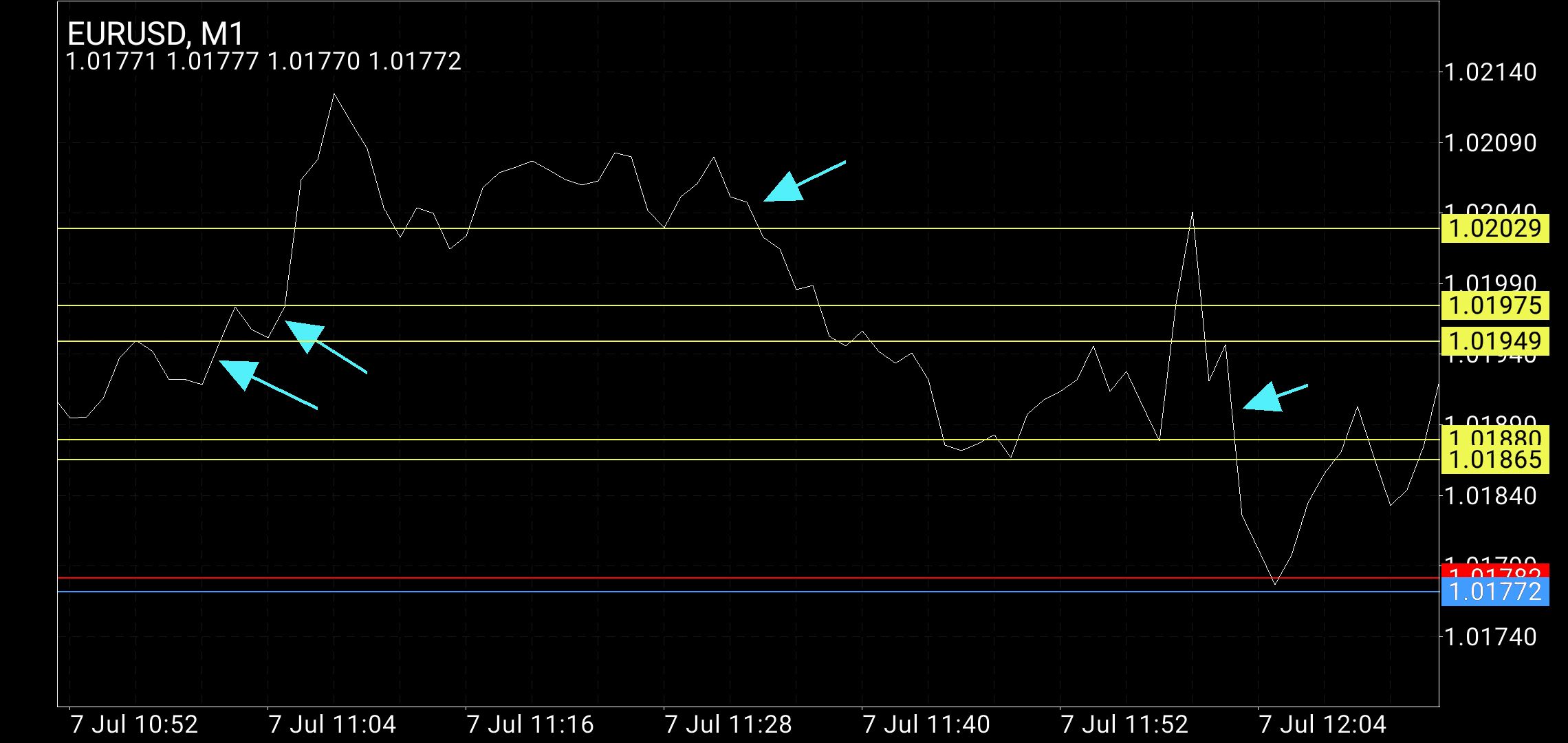Image resolution: width=1568 pixels, height=743 pixels.
Task: Click the 7 Jul 11:28 time label
Action: tap(728, 724)
